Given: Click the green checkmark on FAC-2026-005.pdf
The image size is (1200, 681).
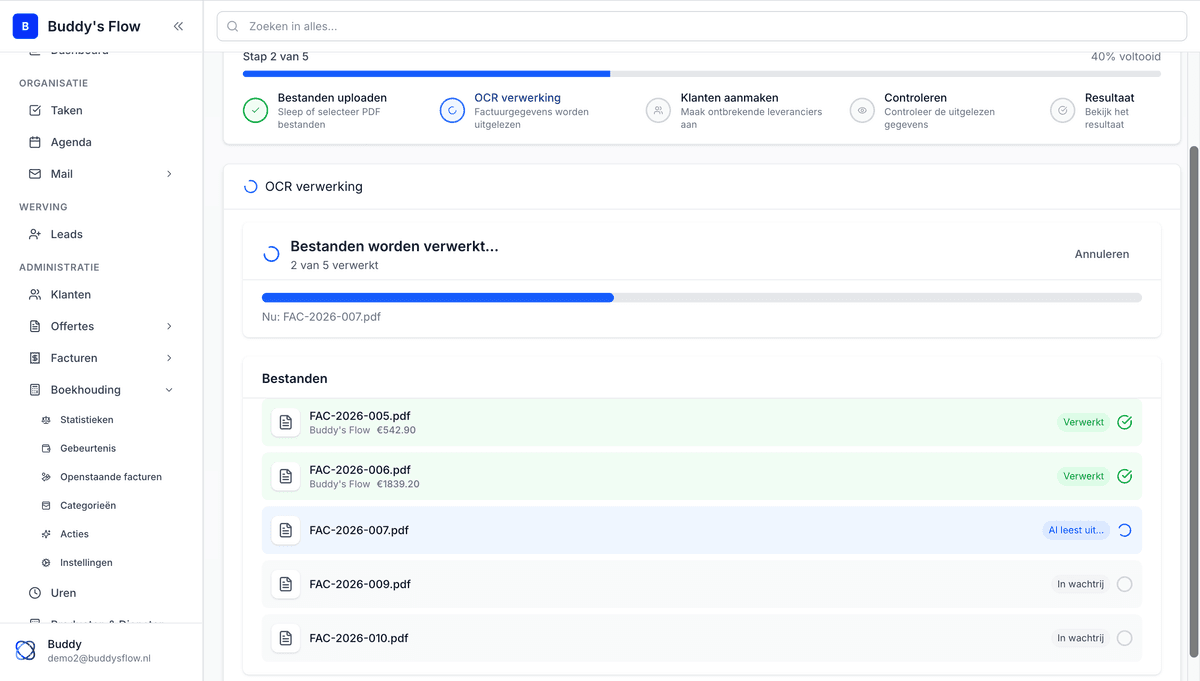Looking at the screenshot, I should click(x=1124, y=422).
